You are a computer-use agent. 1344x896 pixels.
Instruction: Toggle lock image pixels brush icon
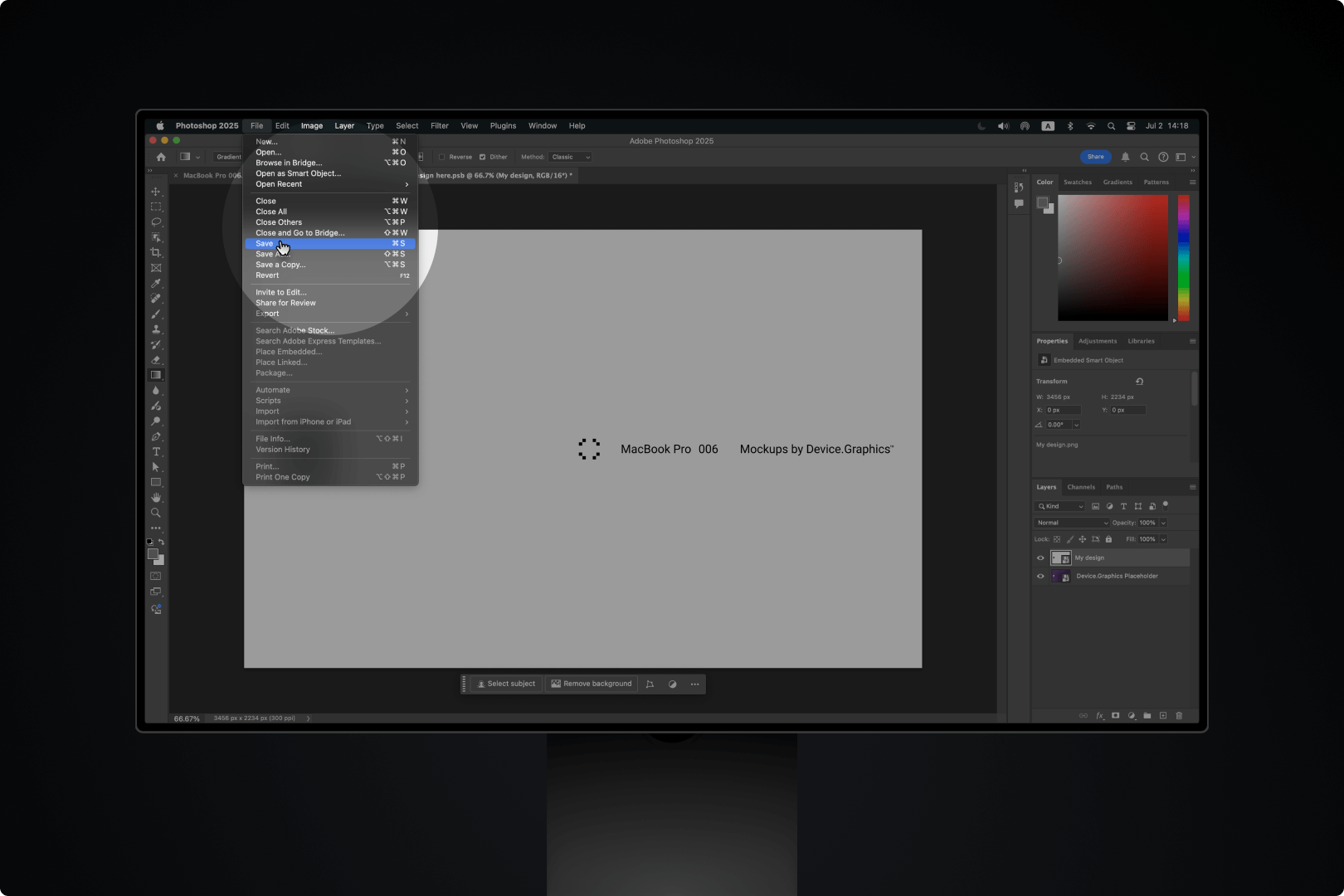(1069, 539)
